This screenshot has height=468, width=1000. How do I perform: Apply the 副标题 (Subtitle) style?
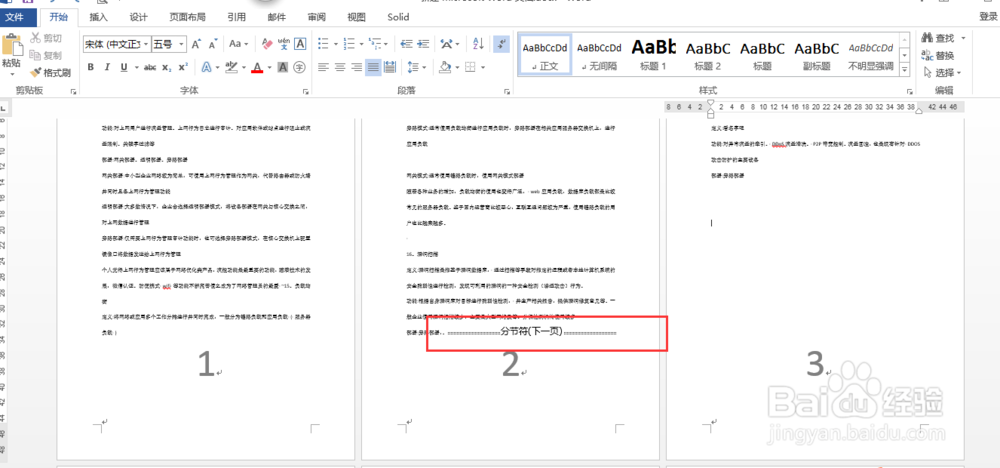pos(816,55)
